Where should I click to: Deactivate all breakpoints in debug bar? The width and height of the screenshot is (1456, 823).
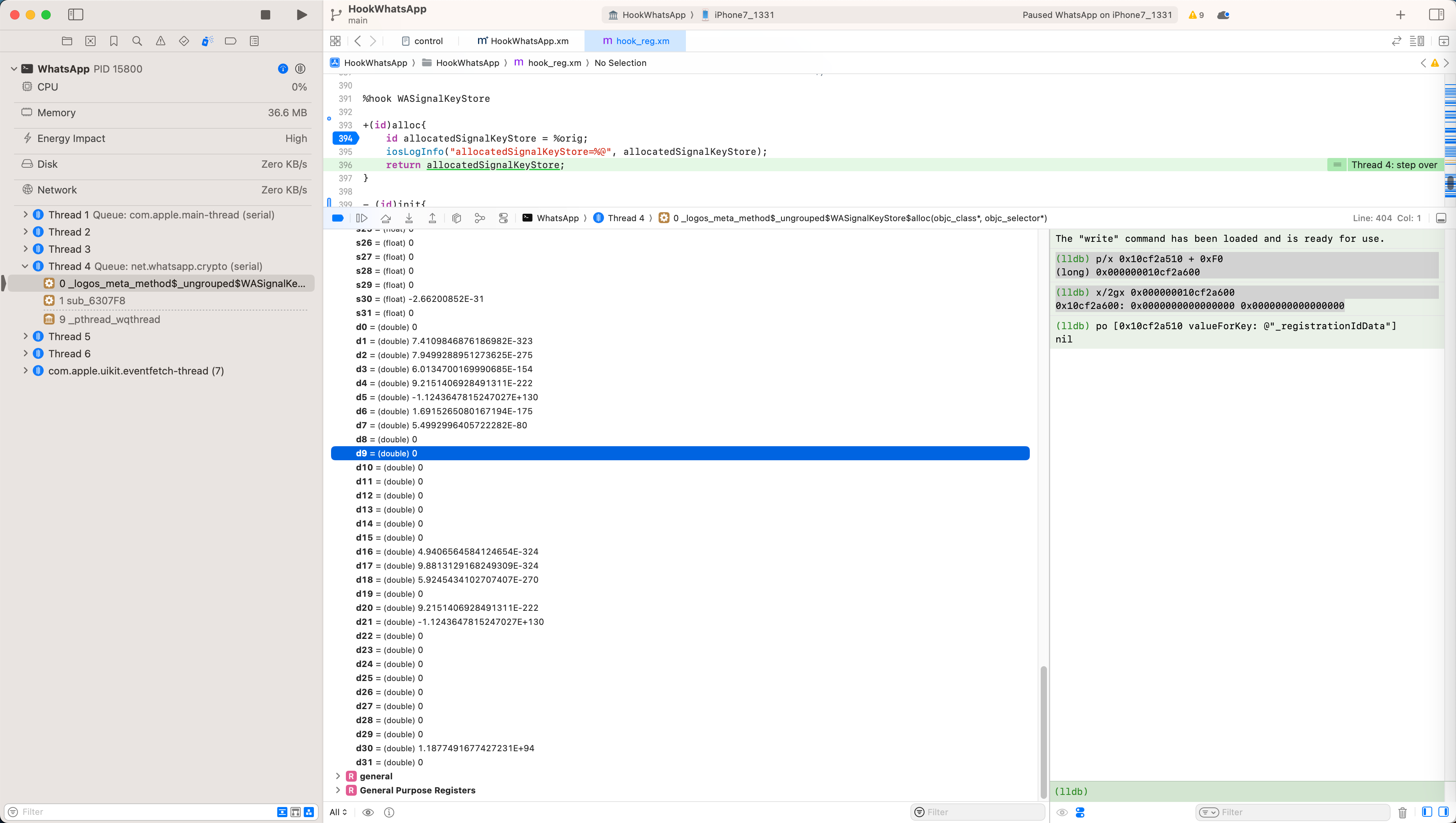click(338, 218)
